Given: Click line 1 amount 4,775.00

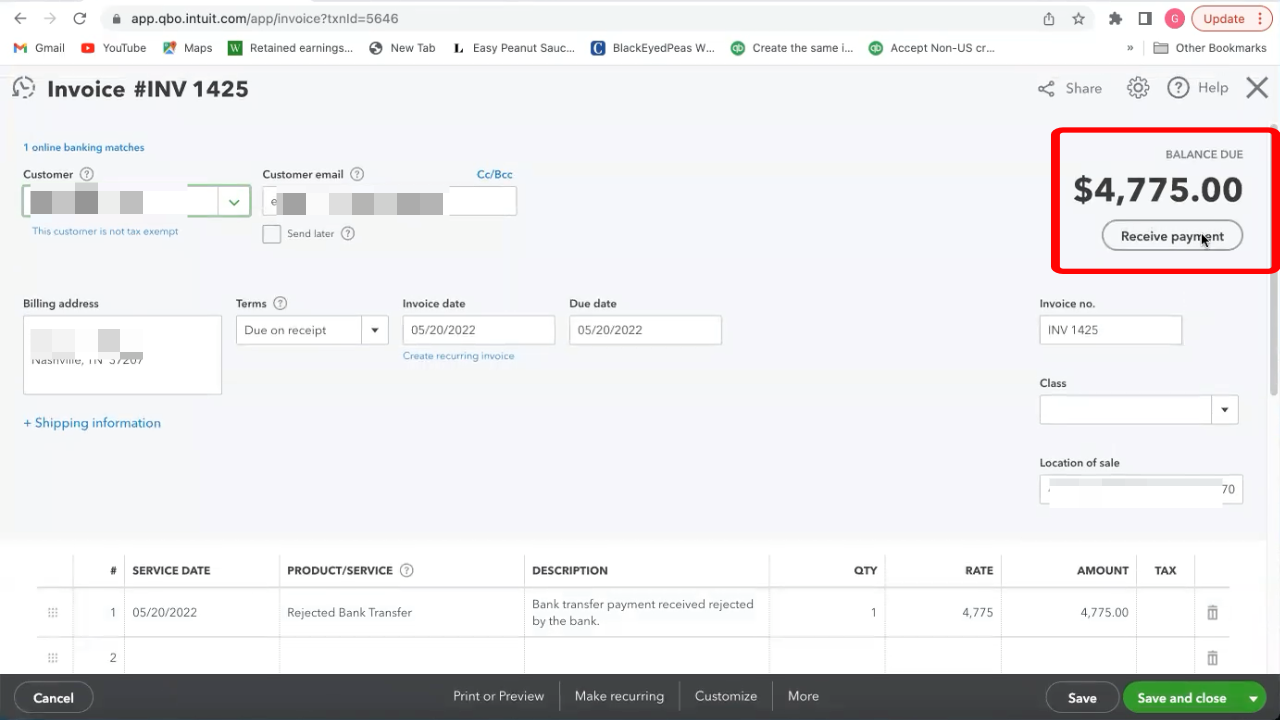Looking at the screenshot, I should tap(1104, 612).
